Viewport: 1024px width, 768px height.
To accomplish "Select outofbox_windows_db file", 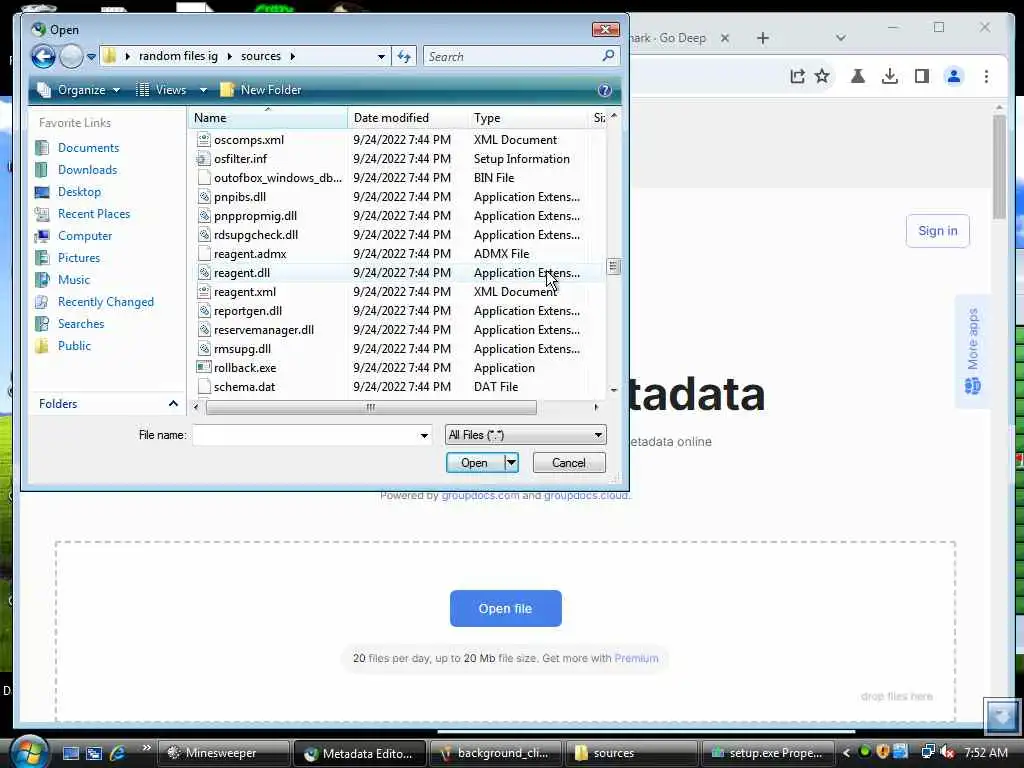I will coord(278,178).
